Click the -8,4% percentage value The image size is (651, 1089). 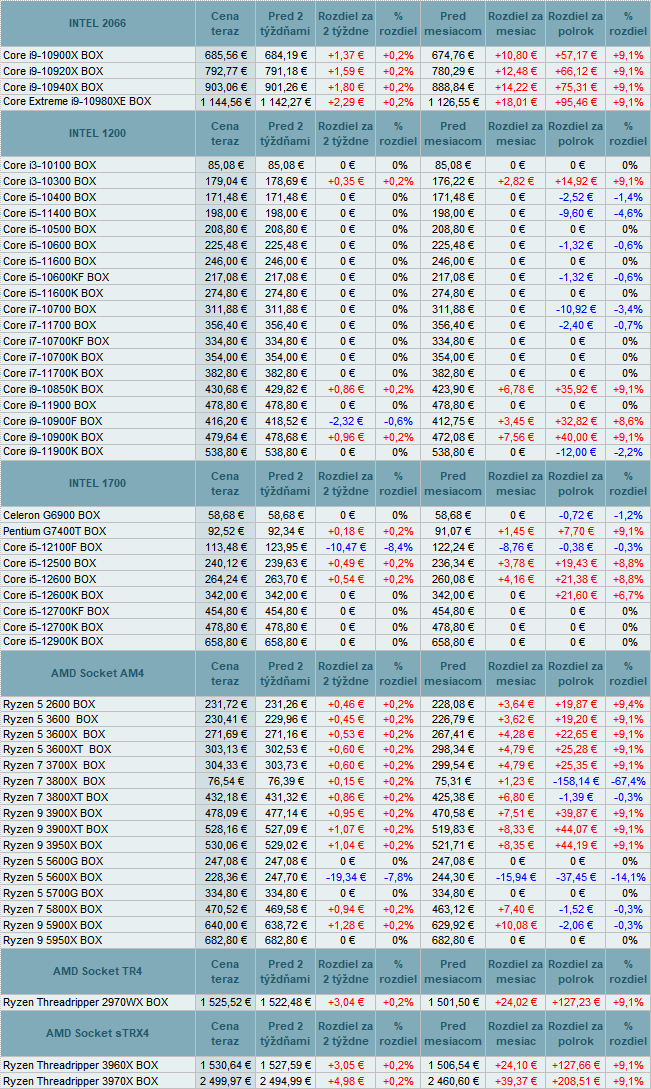(x=398, y=547)
